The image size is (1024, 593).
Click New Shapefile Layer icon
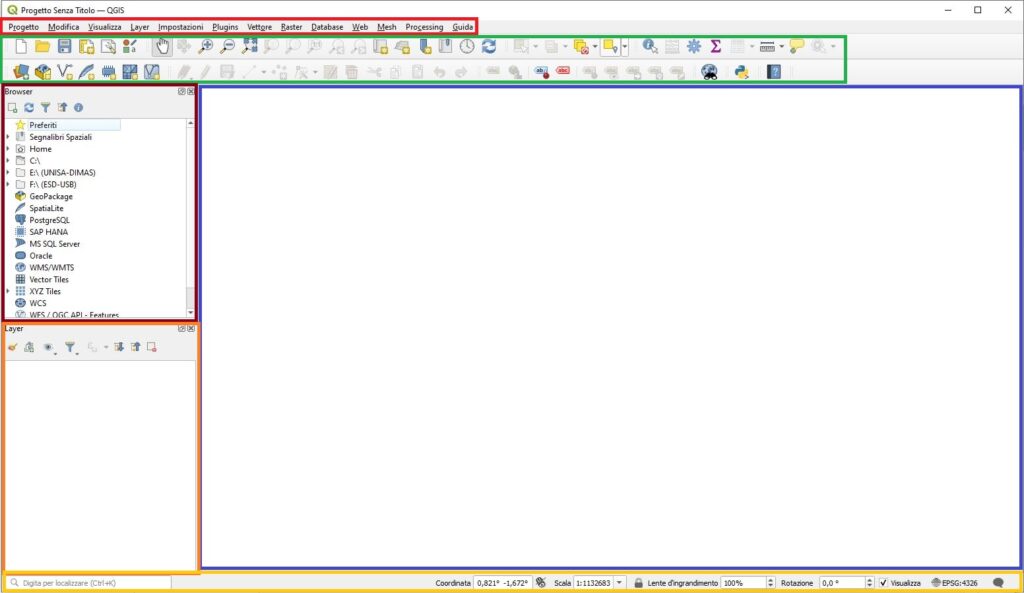65,72
